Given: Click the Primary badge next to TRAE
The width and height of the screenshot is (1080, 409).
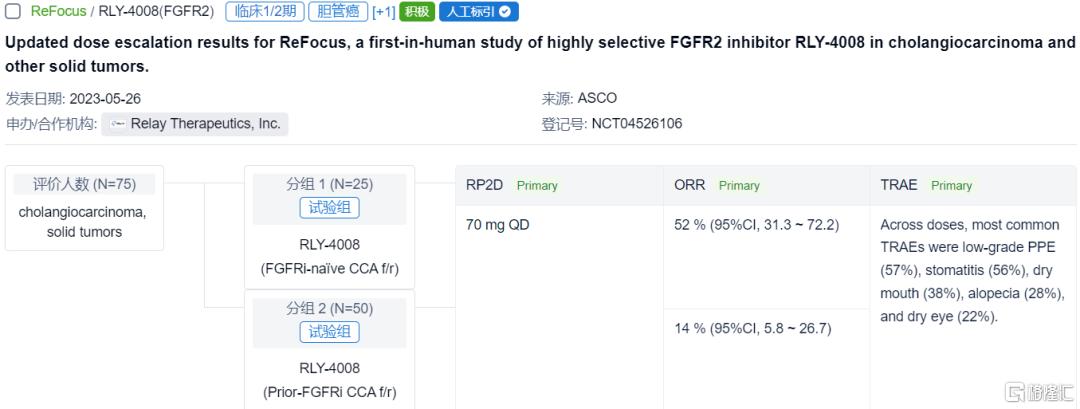Looking at the screenshot, I should point(951,185).
